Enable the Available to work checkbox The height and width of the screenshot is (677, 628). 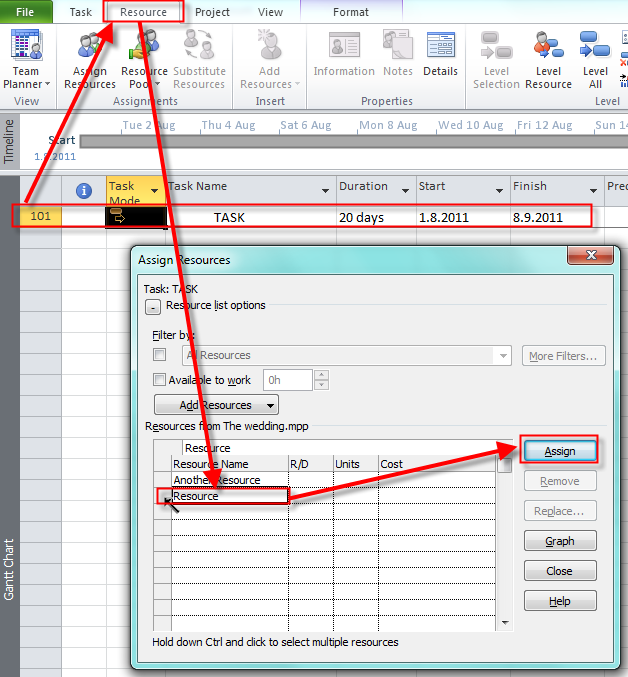pyautogui.click(x=159, y=380)
